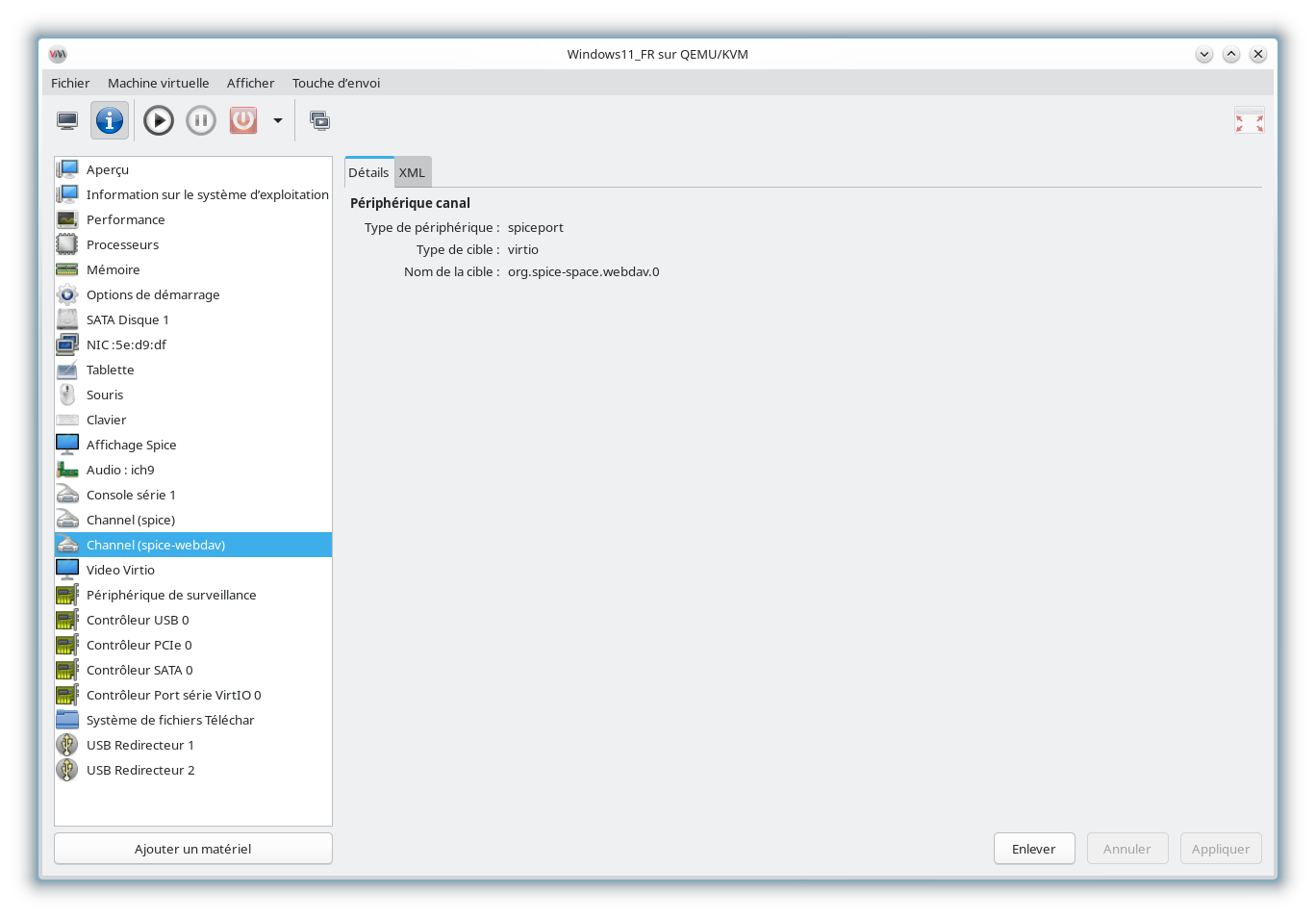This screenshot has width=1316, height=918.
Task: Select Affichage Spice monitor icon
Action: 67,445
